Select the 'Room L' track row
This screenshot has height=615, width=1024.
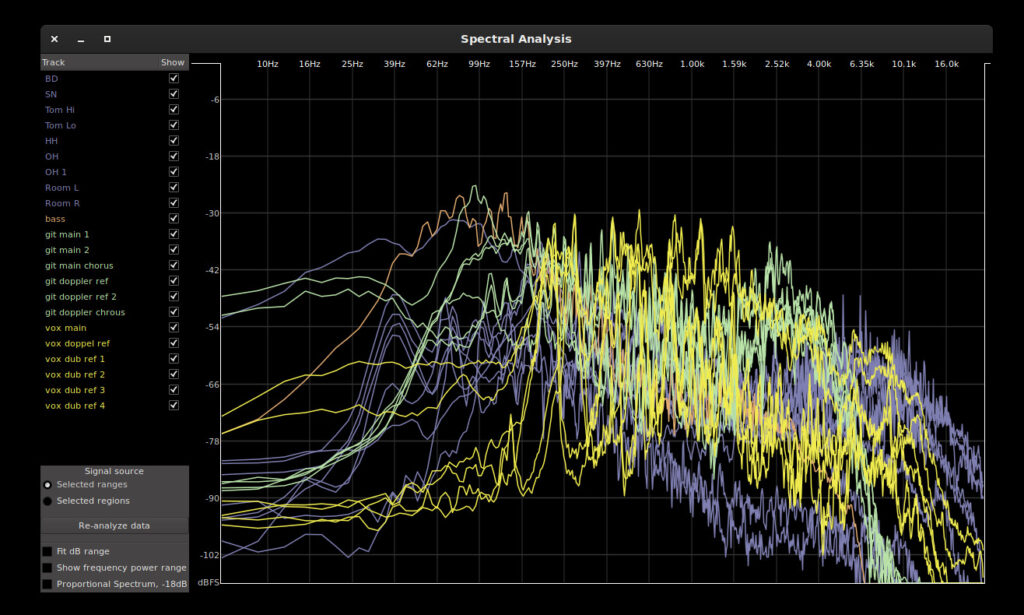pyautogui.click(x=114, y=187)
